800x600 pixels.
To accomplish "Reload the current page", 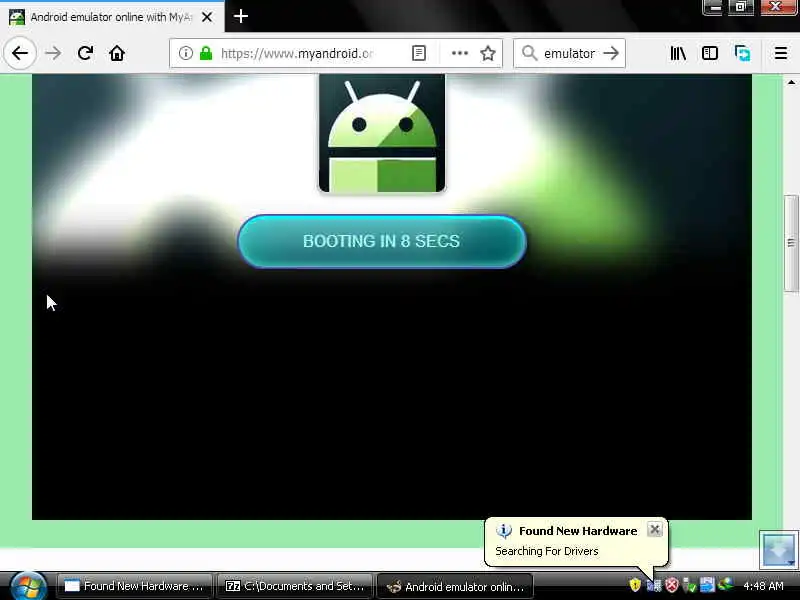I will [x=85, y=53].
